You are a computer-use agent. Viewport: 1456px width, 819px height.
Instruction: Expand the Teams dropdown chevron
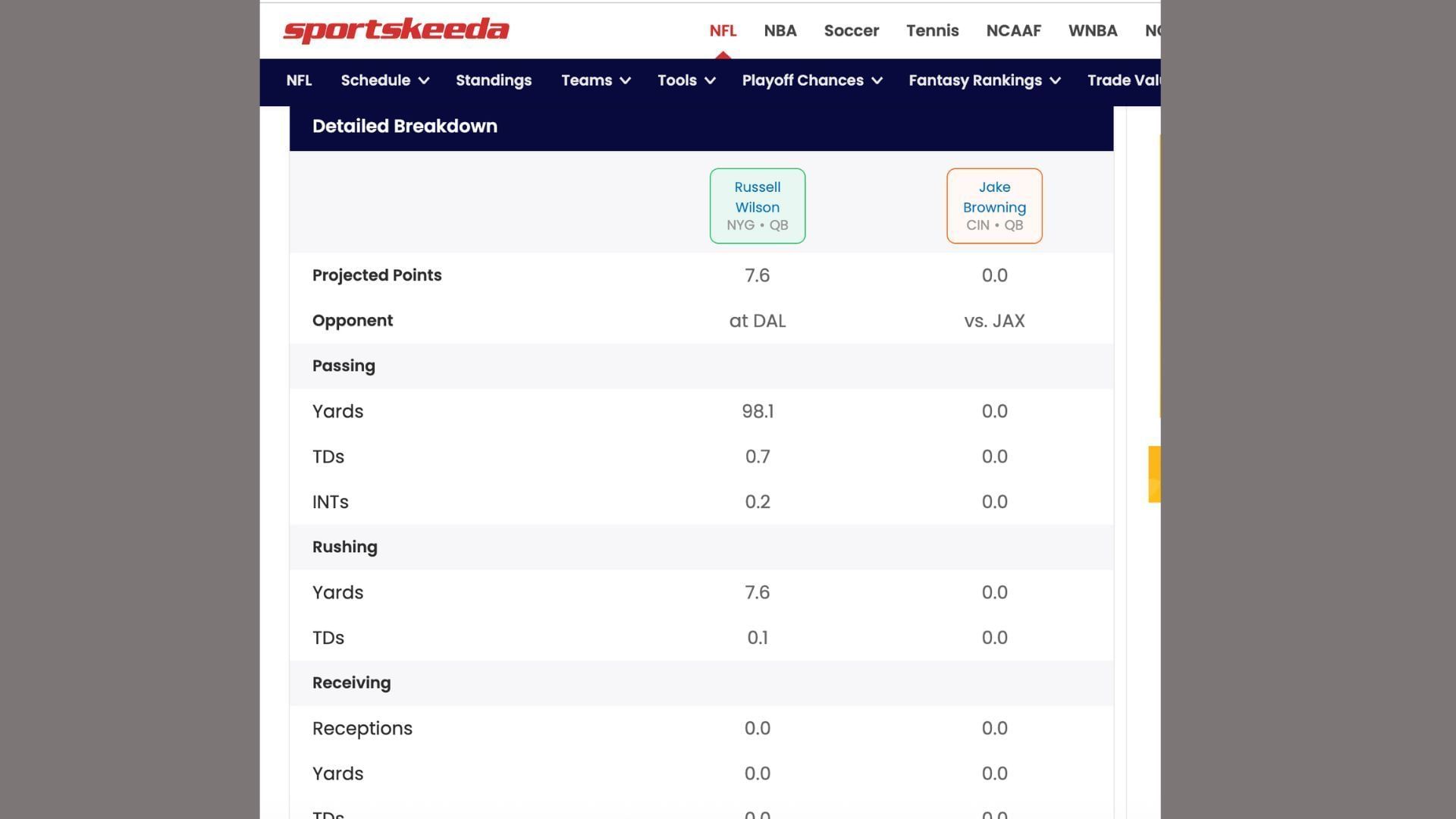[626, 80]
